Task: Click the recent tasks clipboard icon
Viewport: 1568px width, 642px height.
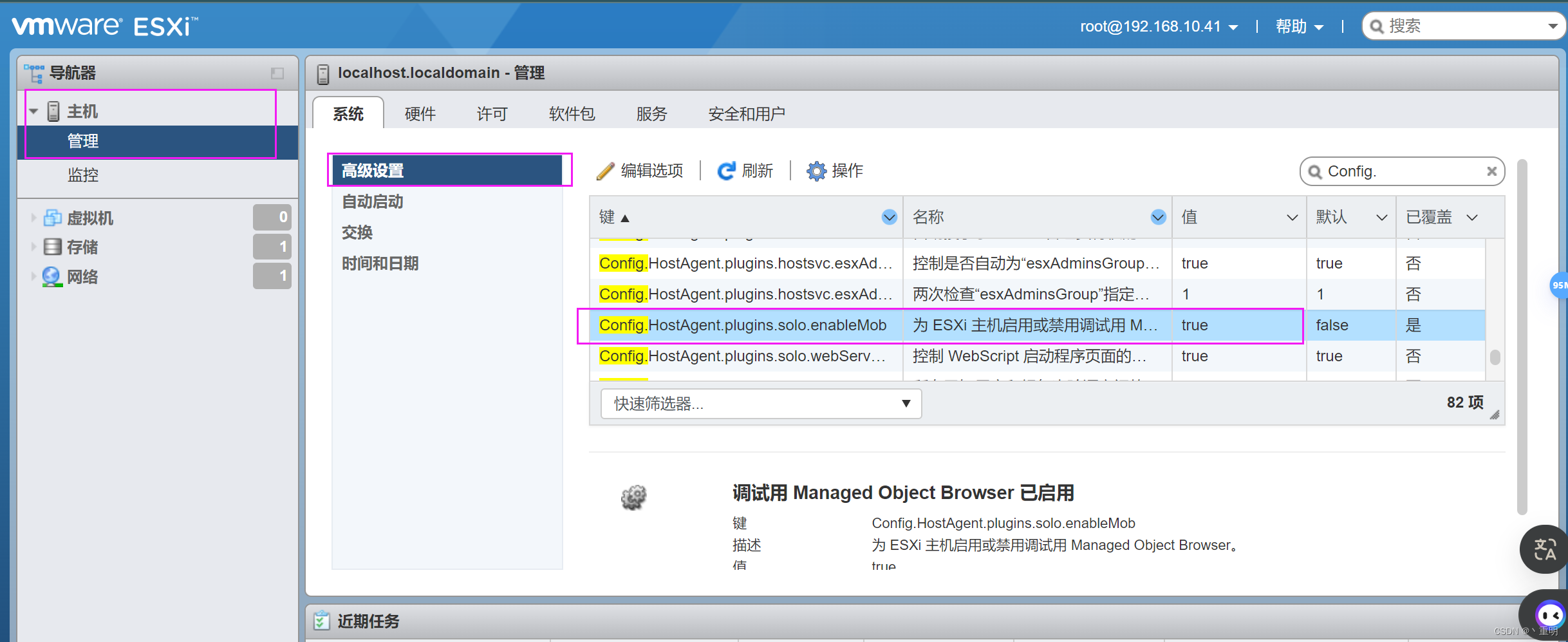Action: (x=321, y=621)
